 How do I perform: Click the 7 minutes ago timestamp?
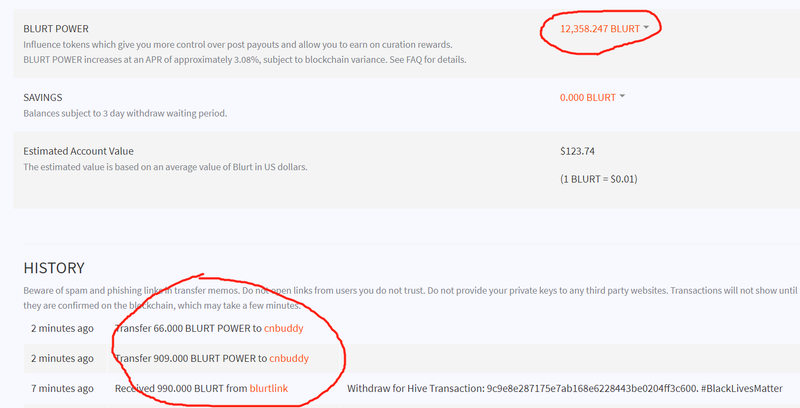coord(62,387)
